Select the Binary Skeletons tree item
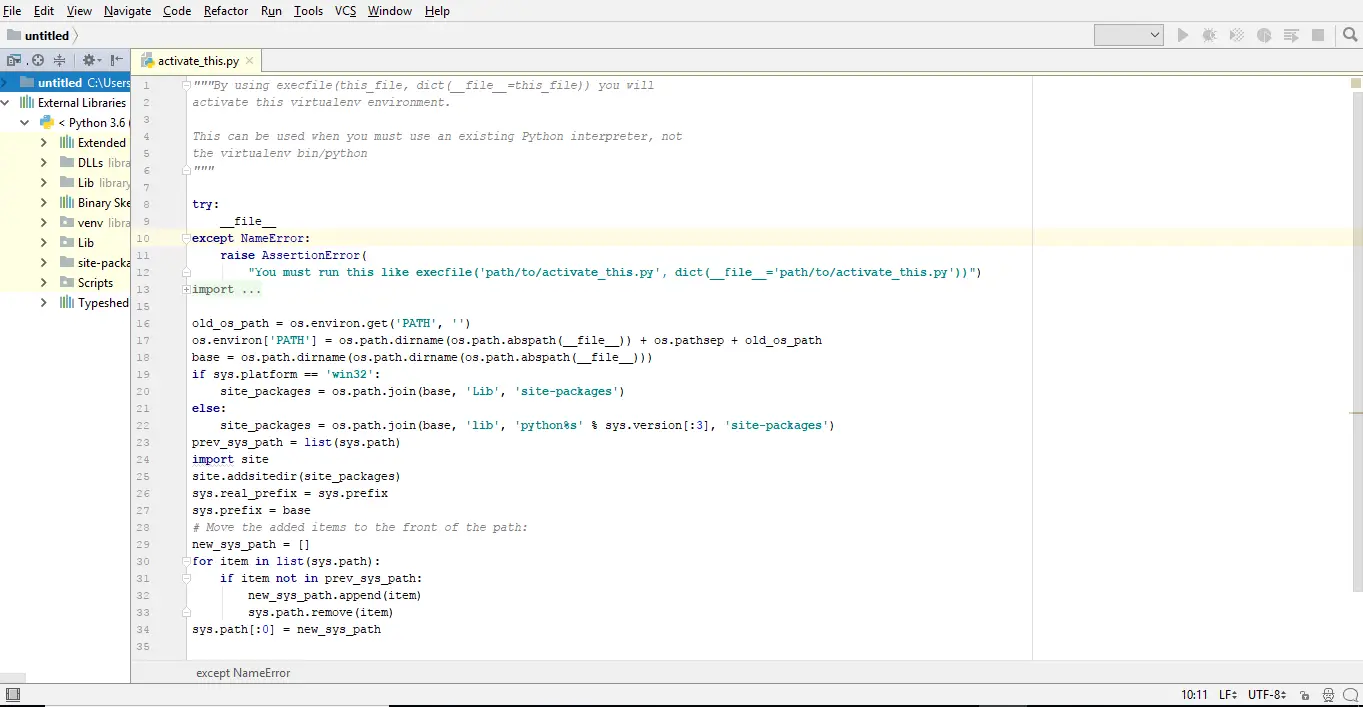The height and width of the screenshot is (707, 1363). tap(104, 203)
